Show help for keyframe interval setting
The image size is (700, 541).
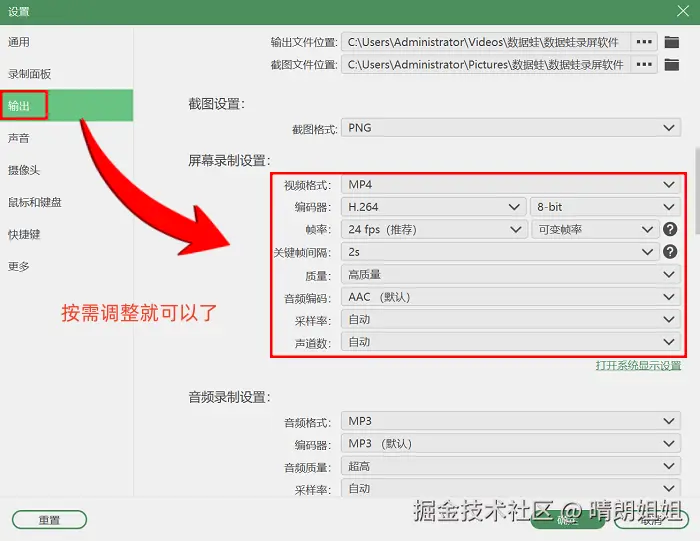(x=670, y=252)
